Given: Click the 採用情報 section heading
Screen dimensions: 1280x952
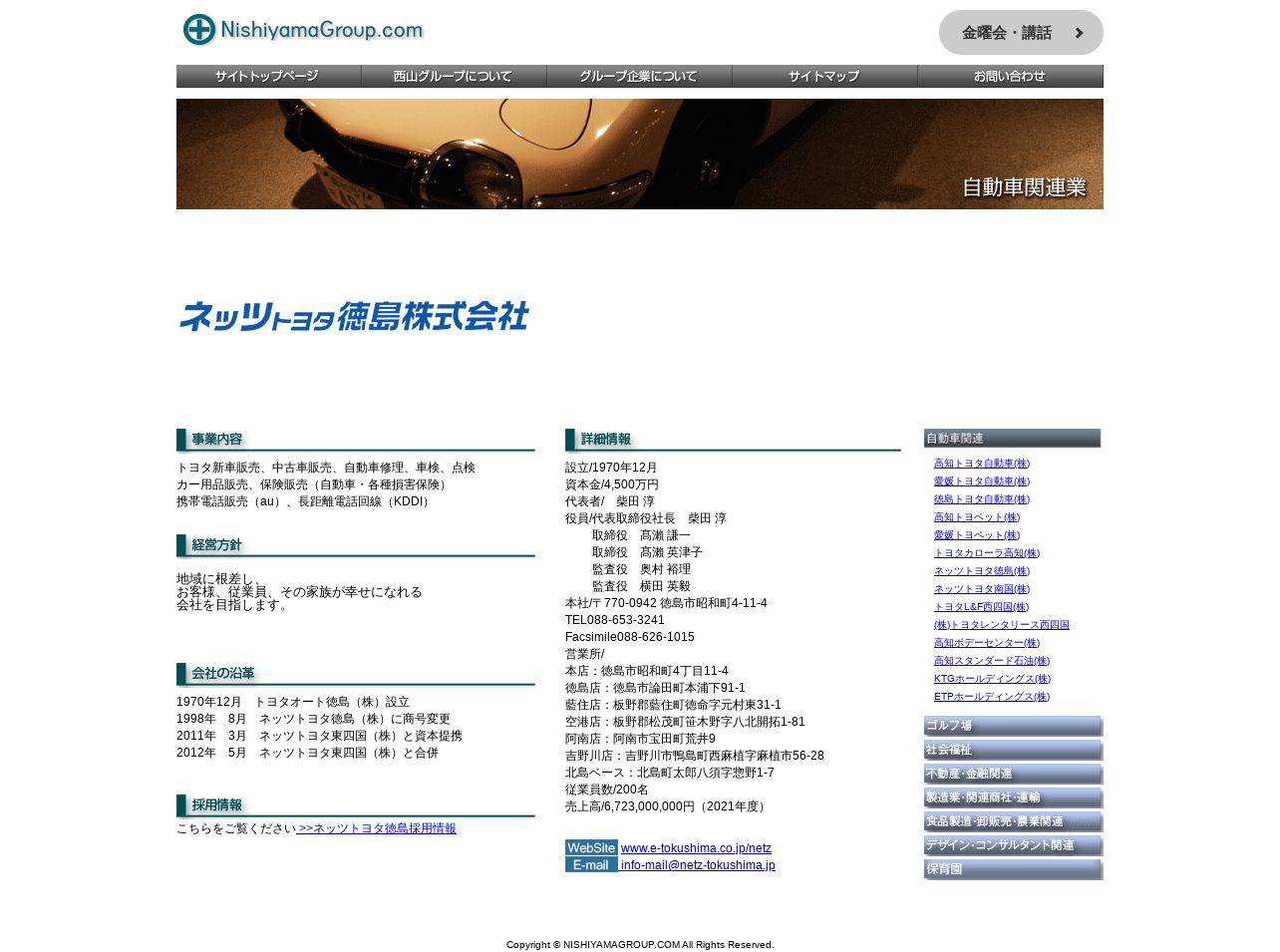Looking at the screenshot, I should [356, 805].
